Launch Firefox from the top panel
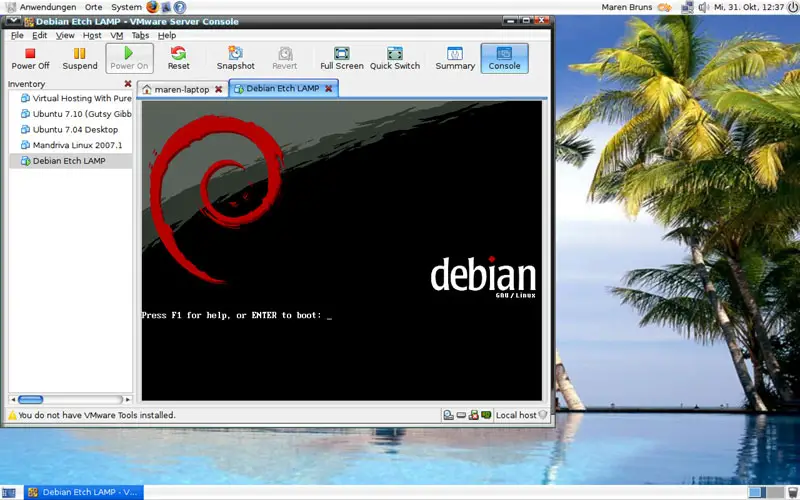Image resolution: width=800 pixels, height=500 pixels. pos(152,7)
